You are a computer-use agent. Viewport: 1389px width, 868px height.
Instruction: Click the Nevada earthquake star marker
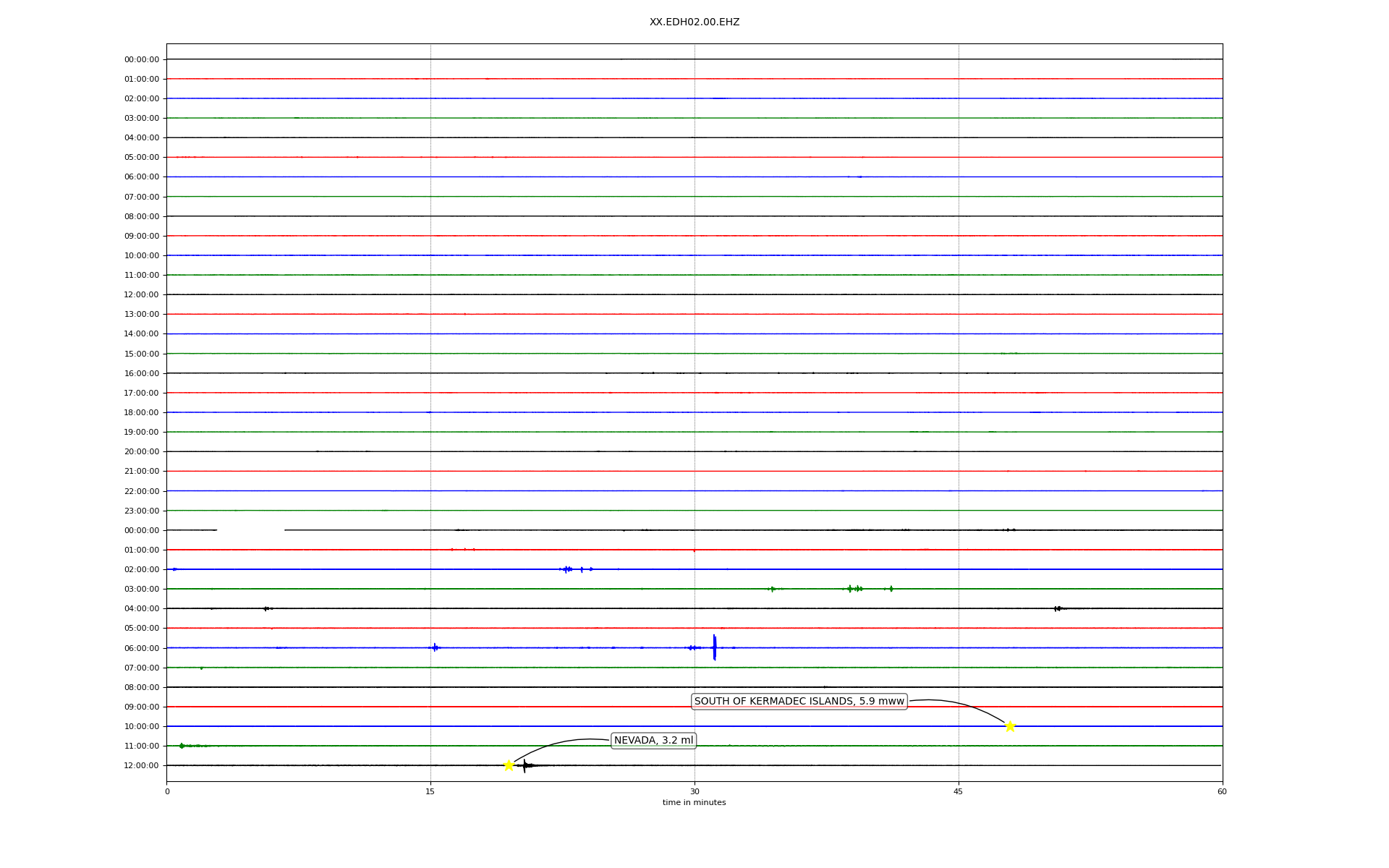509,765
